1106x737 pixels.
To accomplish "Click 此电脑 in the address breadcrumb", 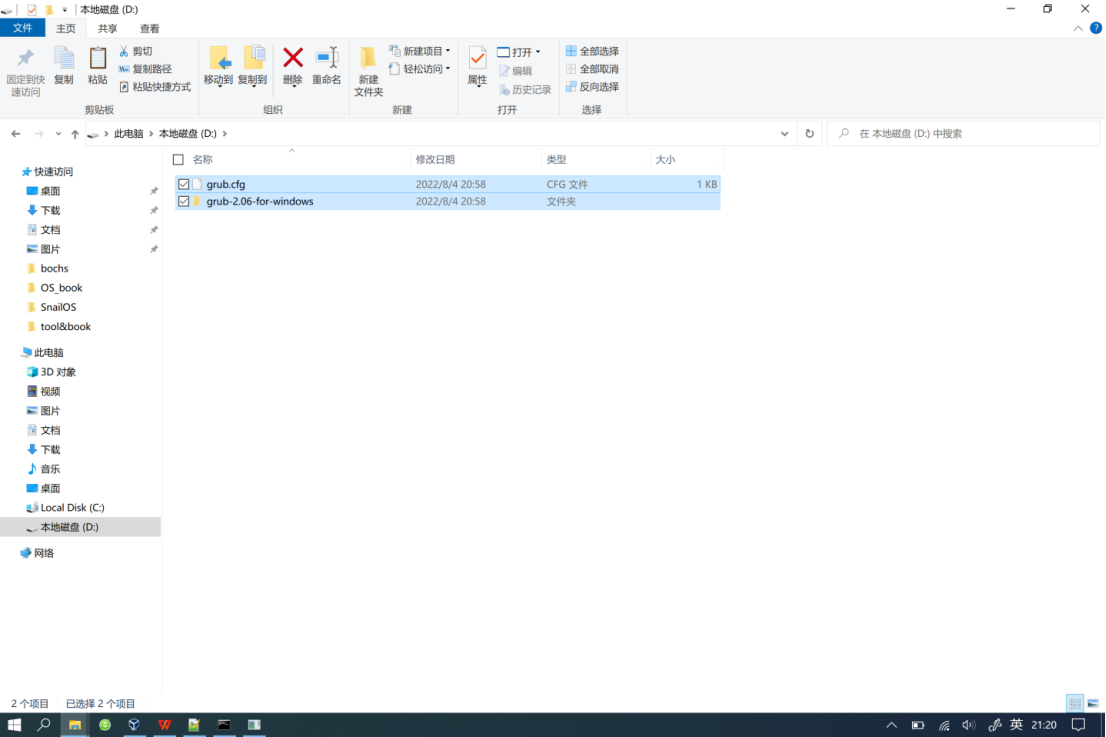I will pos(128,133).
